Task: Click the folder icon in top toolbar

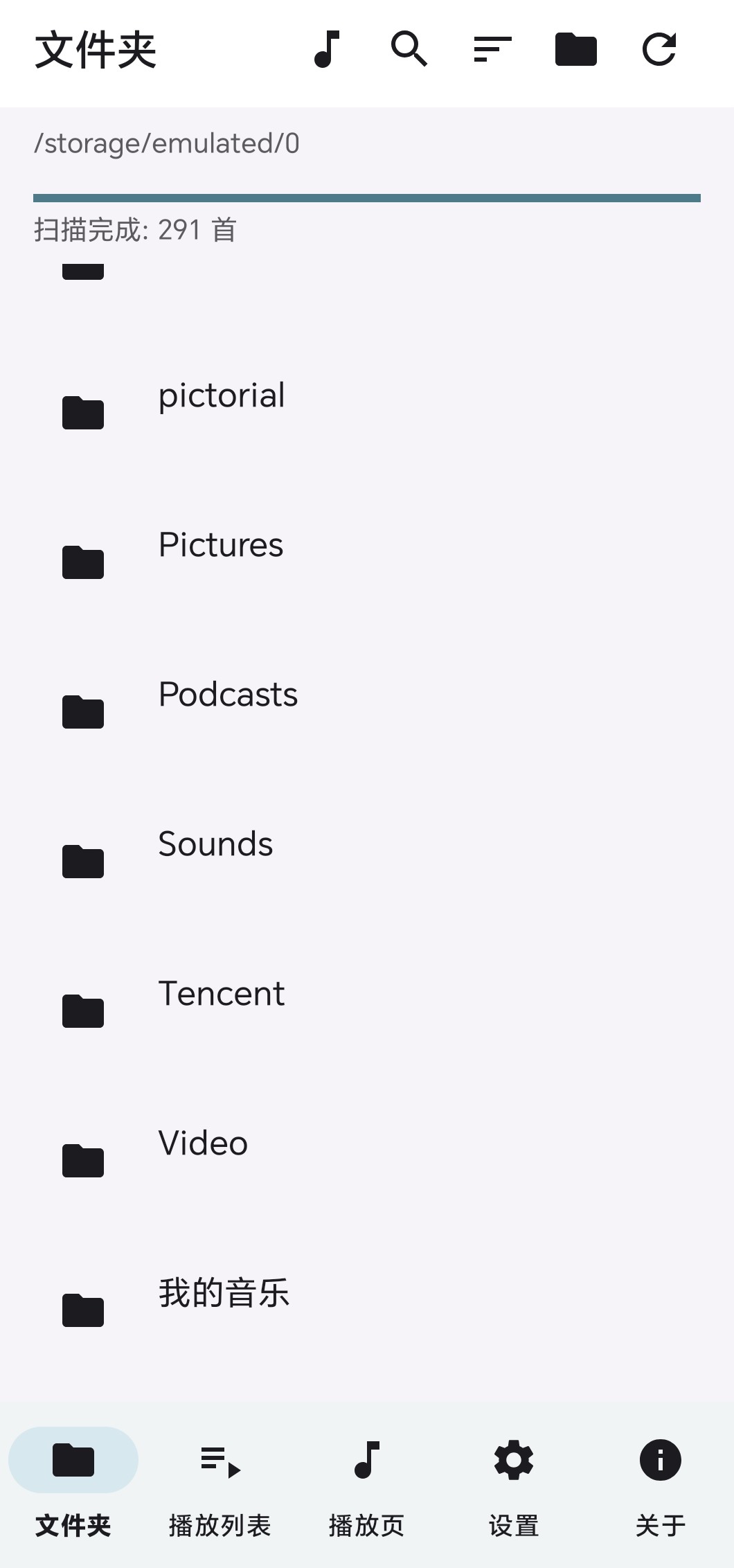Action: tap(576, 50)
